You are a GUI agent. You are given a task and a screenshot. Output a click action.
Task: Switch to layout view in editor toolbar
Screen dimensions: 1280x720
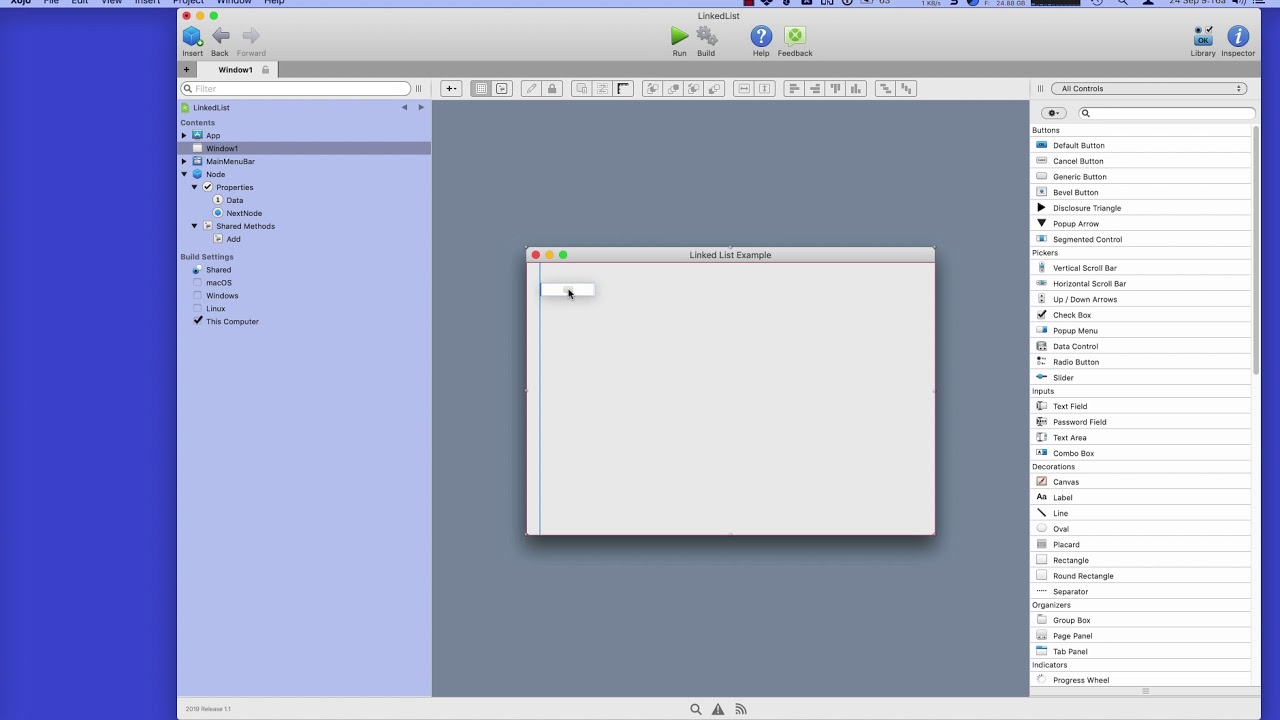click(x=481, y=89)
